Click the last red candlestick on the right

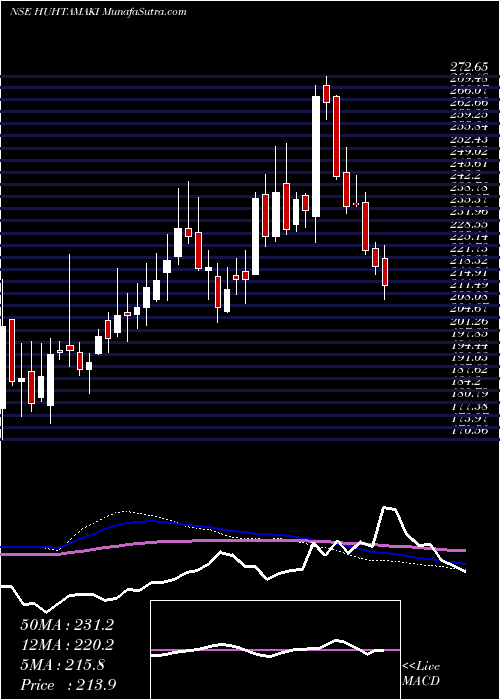[x=385, y=272]
